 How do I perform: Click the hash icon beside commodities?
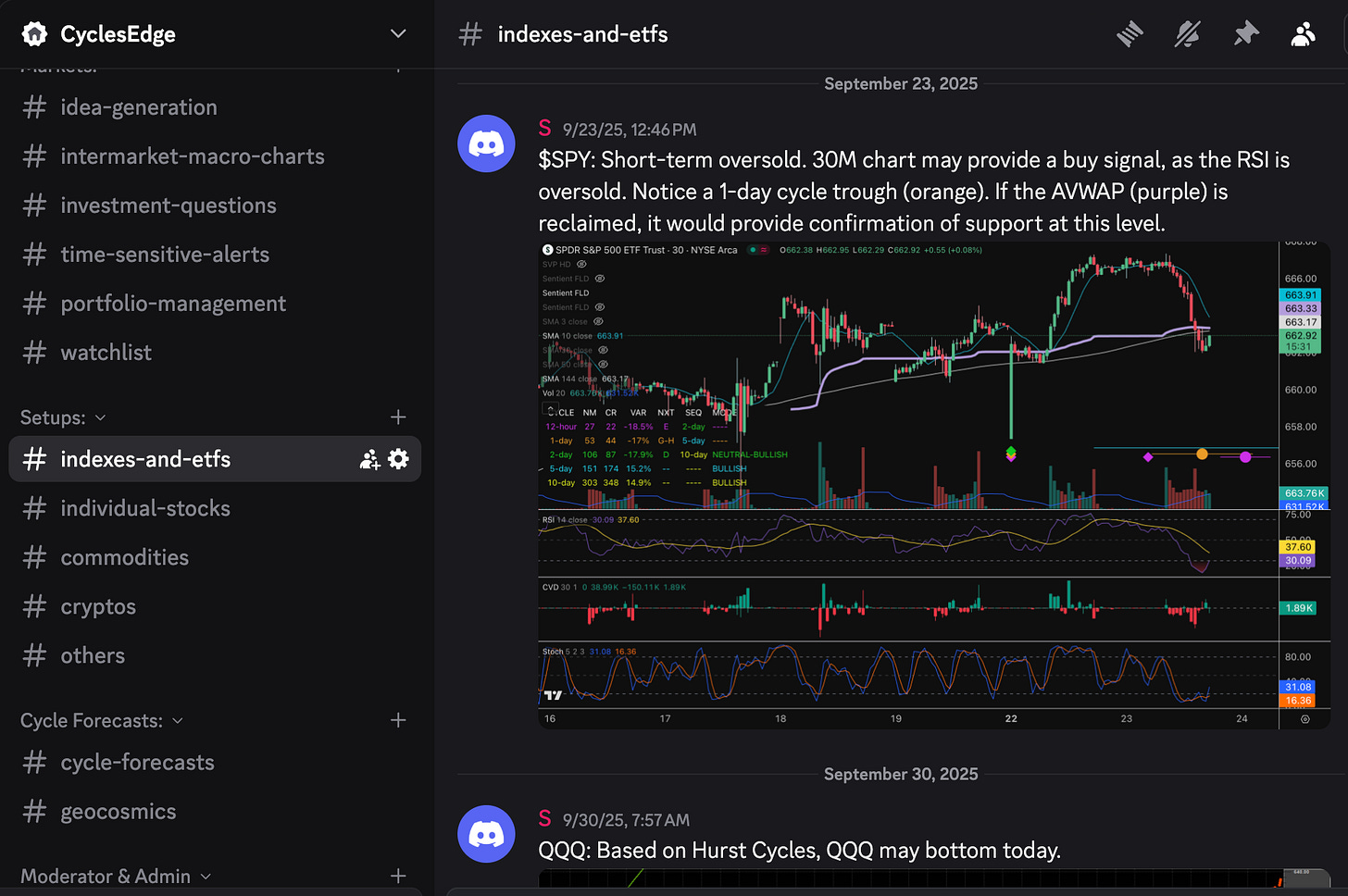[x=34, y=557]
